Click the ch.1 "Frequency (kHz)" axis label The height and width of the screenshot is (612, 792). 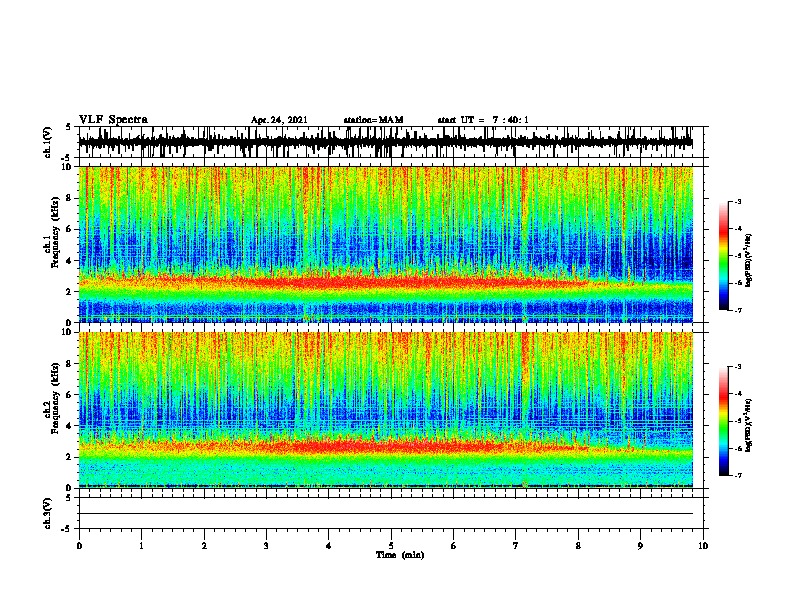tap(55, 232)
